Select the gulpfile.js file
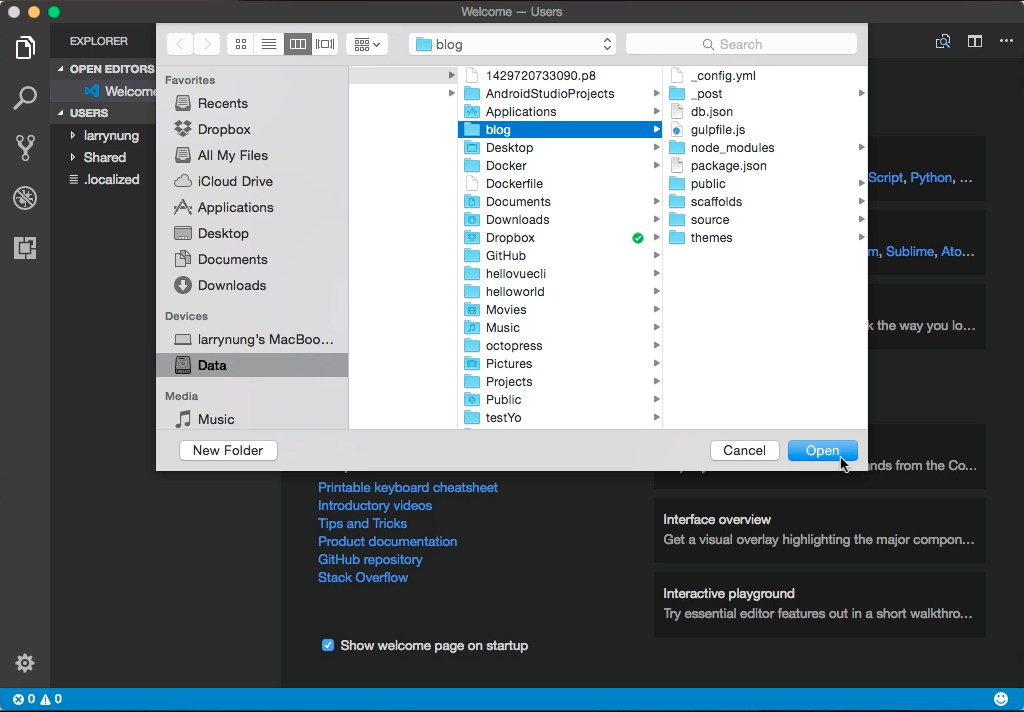This screenshot has height=712, width=1024. click(x=765, y=129)
